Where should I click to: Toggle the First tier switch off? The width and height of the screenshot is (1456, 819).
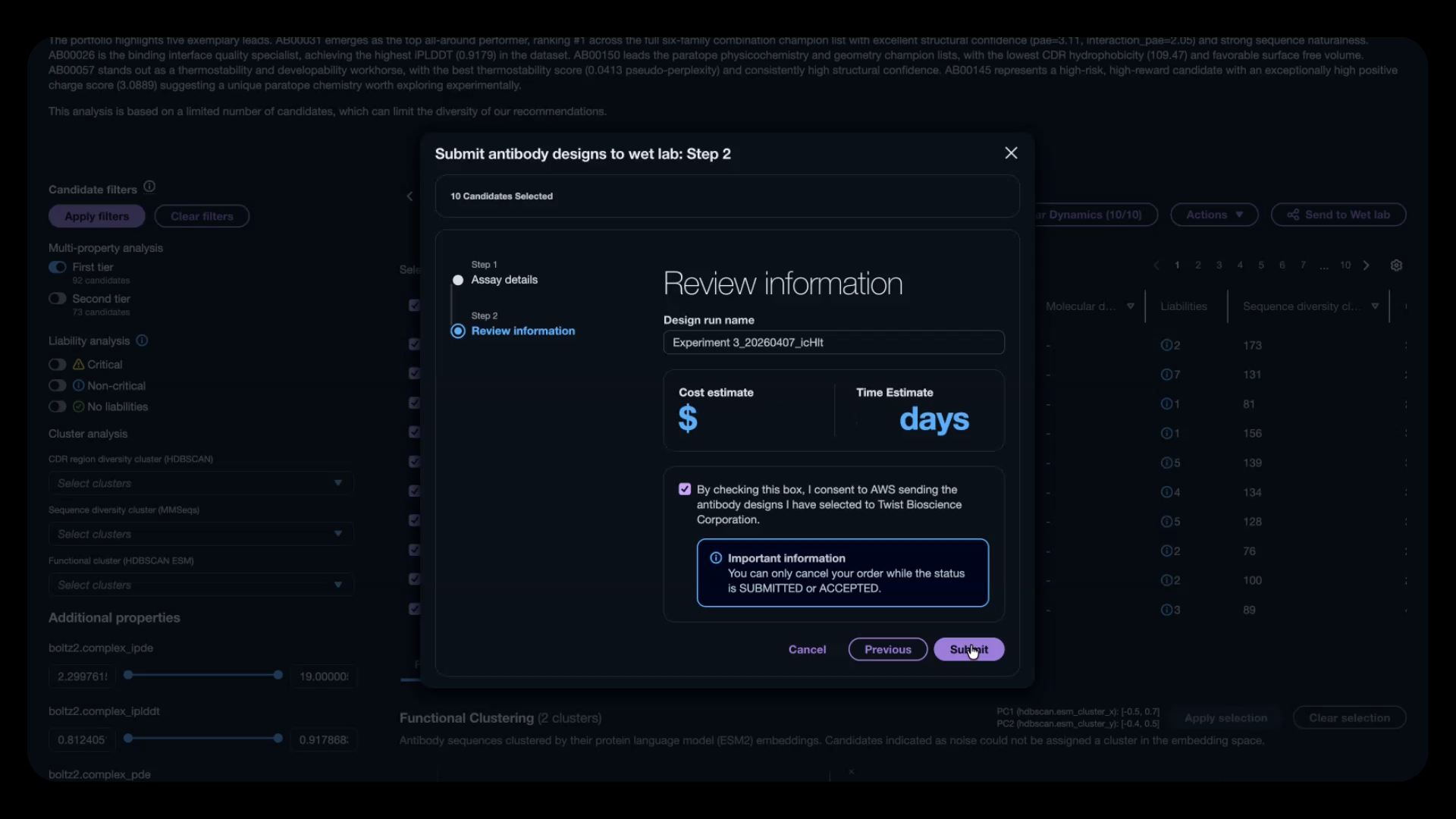click(58, 267)
